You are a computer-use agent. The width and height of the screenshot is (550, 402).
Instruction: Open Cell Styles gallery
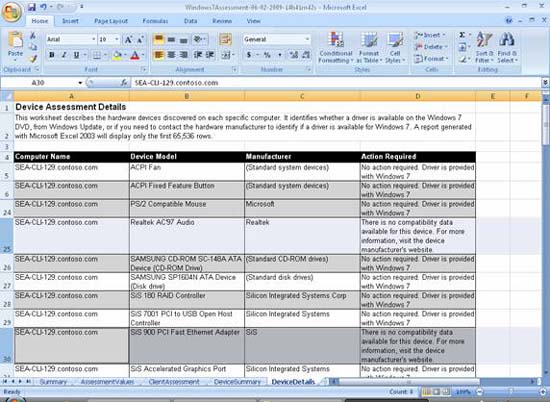click(395, 47)
